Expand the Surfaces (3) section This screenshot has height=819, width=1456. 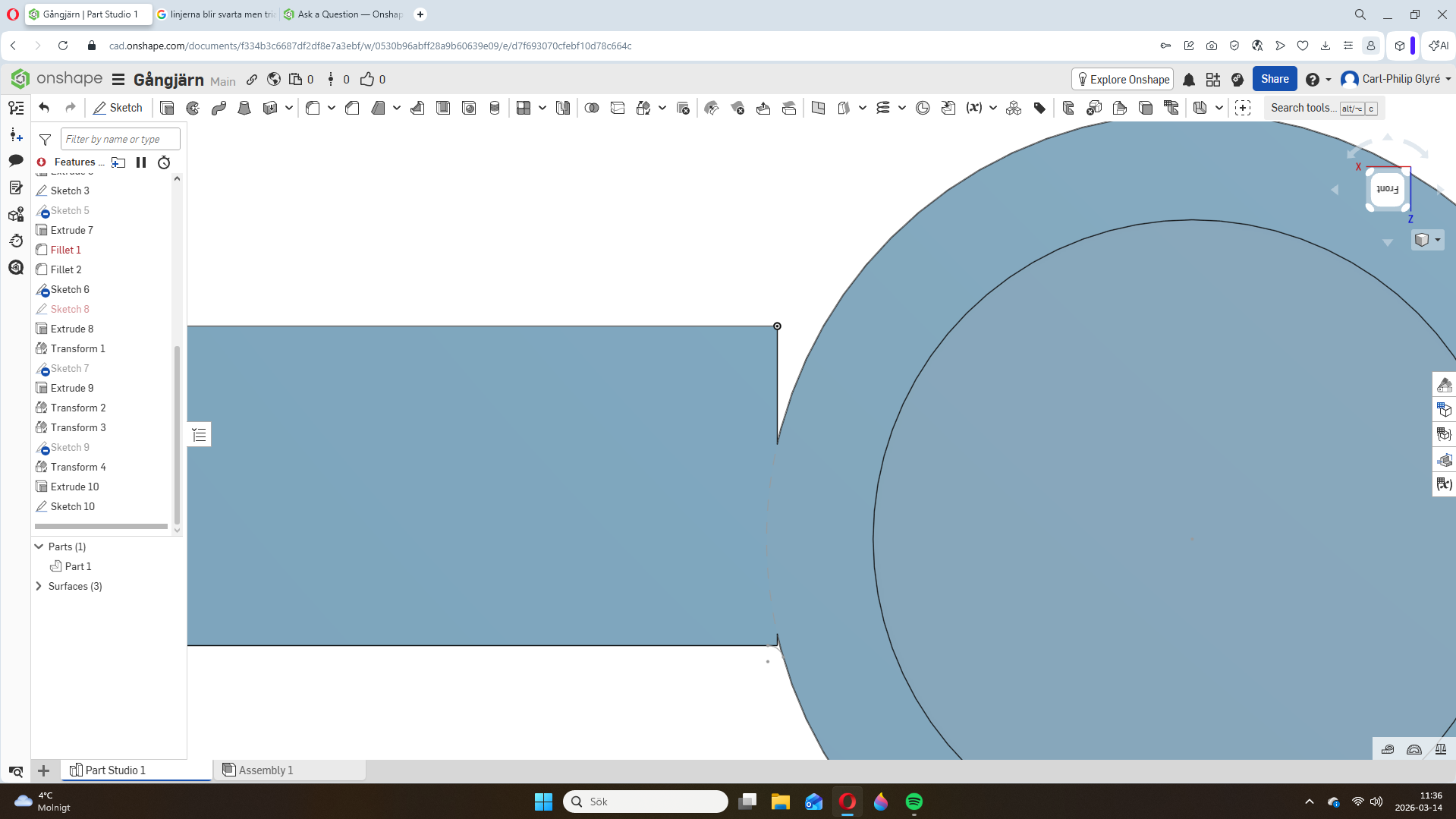[39, 586]
